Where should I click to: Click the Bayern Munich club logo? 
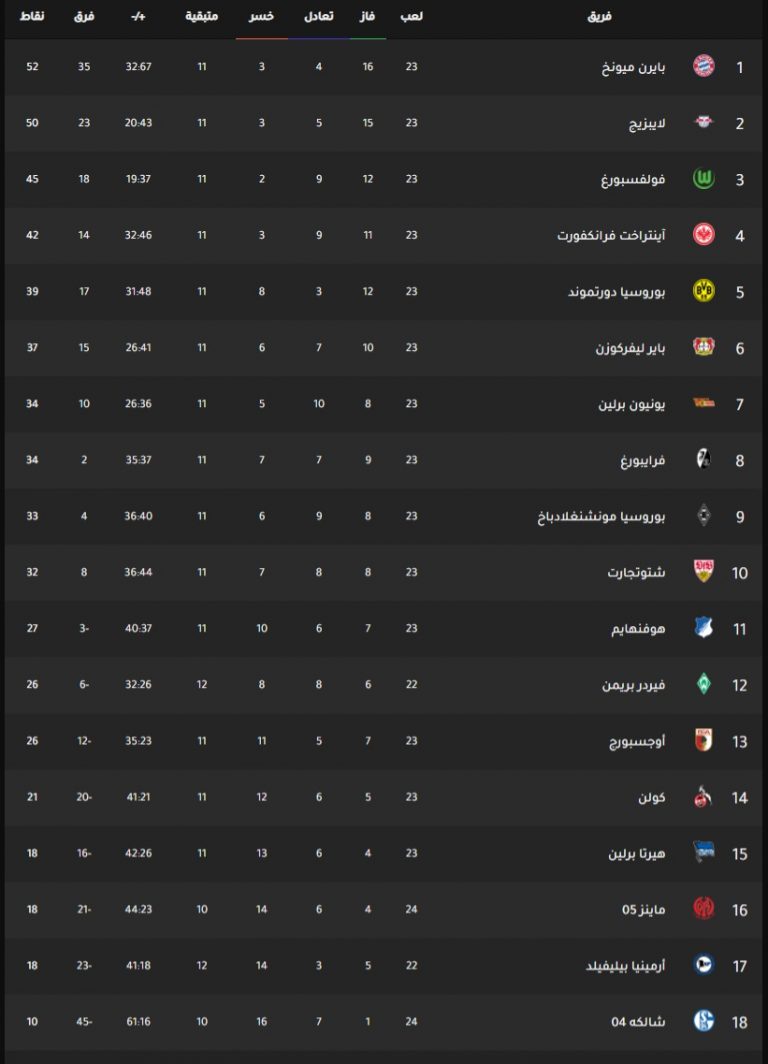704,66
